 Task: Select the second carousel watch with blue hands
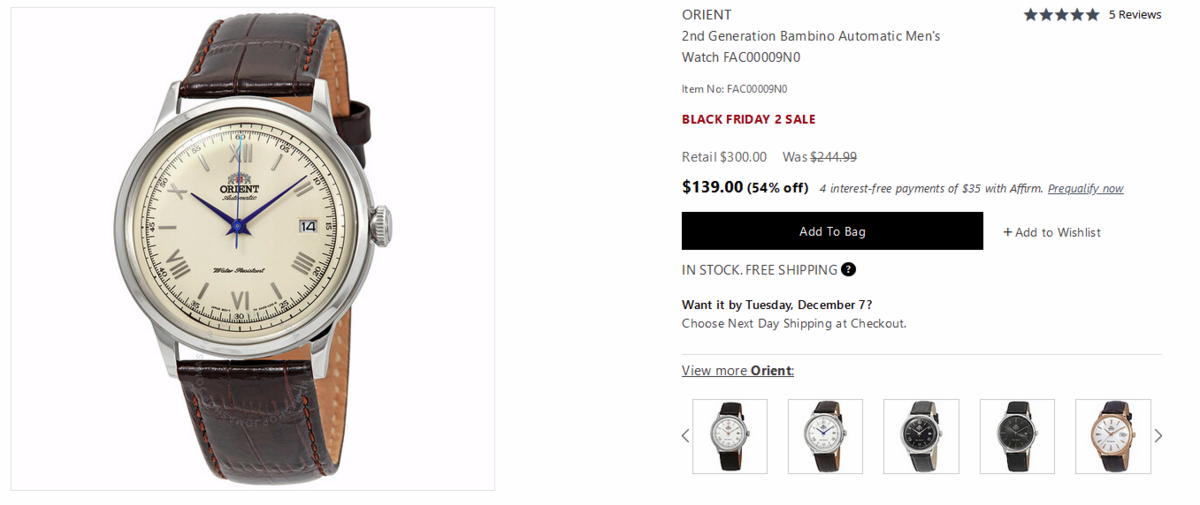(x=825, y=436)
